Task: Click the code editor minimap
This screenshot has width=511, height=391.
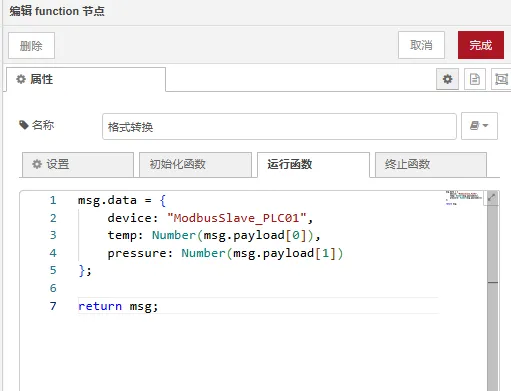Action: click(464, 198)
